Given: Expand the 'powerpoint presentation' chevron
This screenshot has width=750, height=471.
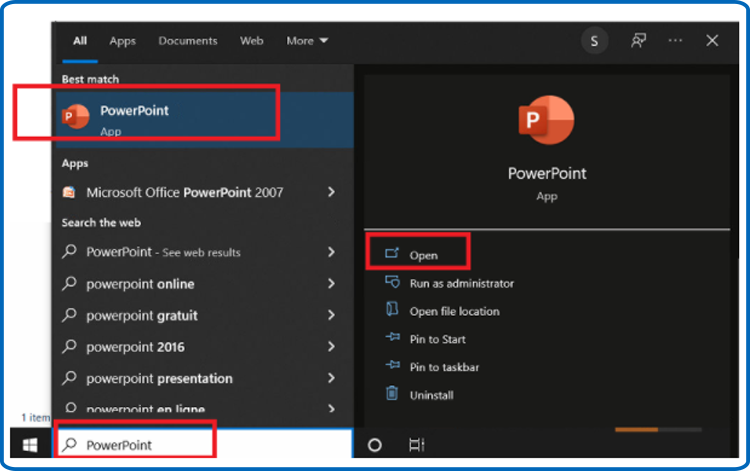Looking at the screenshot, I should pos(331,378).
